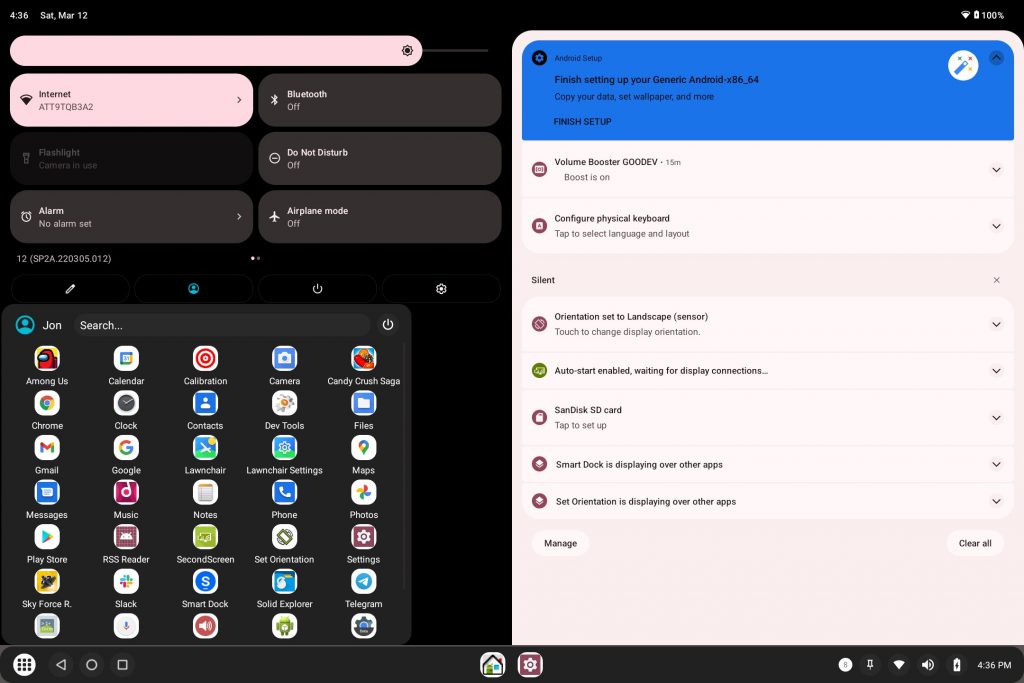This screenshot has width=1024, height=683.
Task: Launch the RSS Reader app
Action: point(126,537)
